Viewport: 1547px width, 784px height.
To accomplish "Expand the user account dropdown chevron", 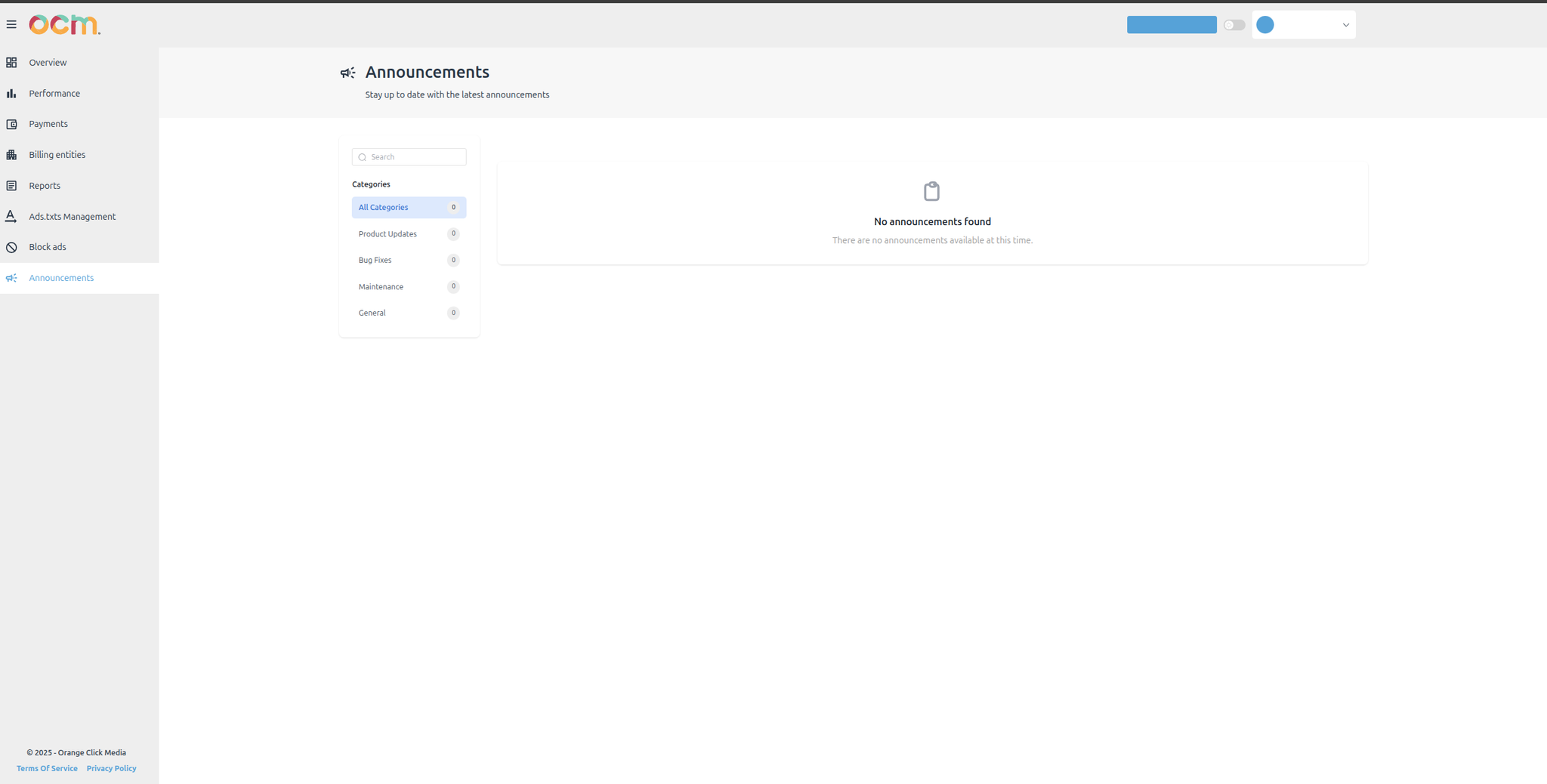I will 1345,25.
